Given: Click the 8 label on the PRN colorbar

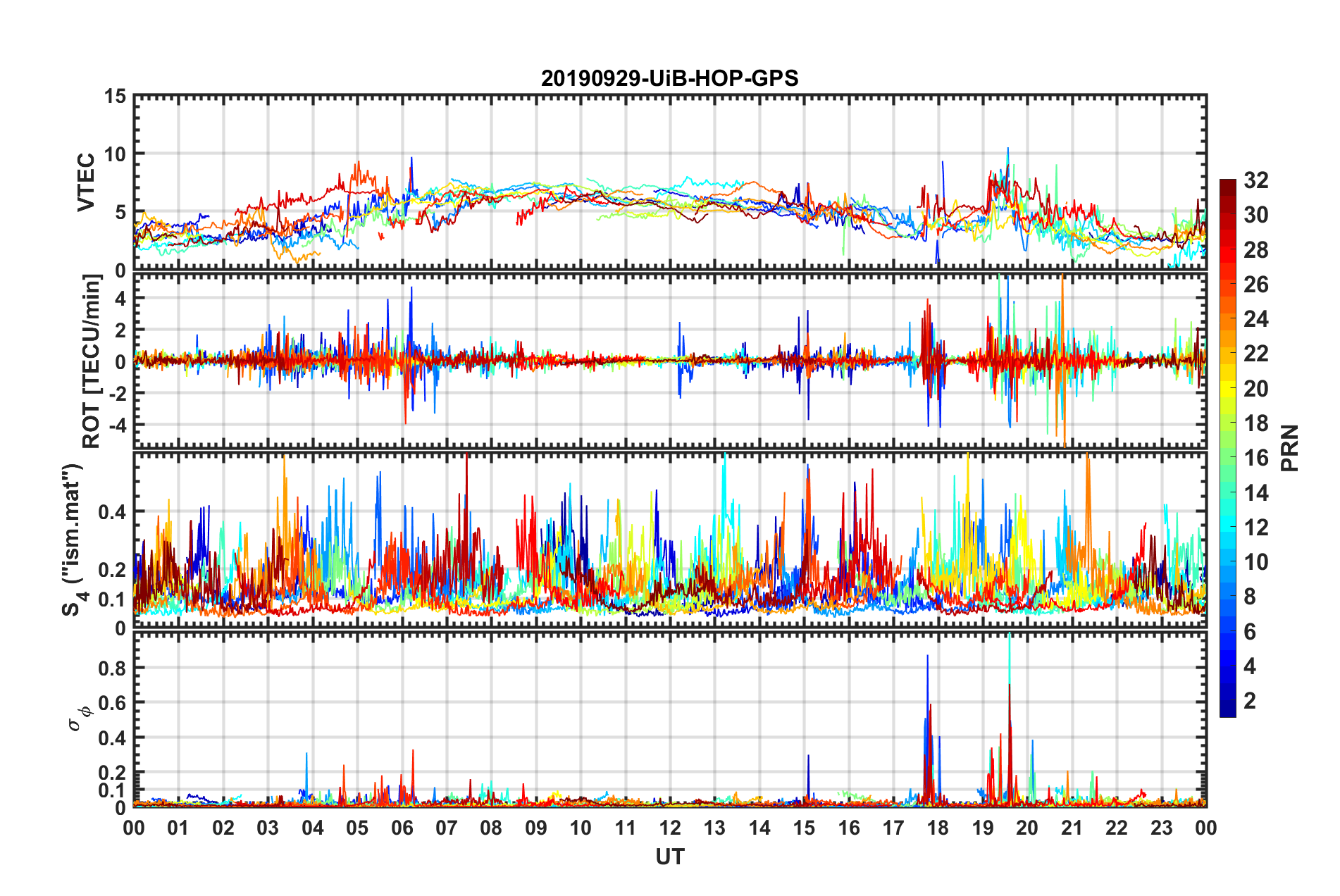Looking at the screenshot, I should tap(1251, 597).
